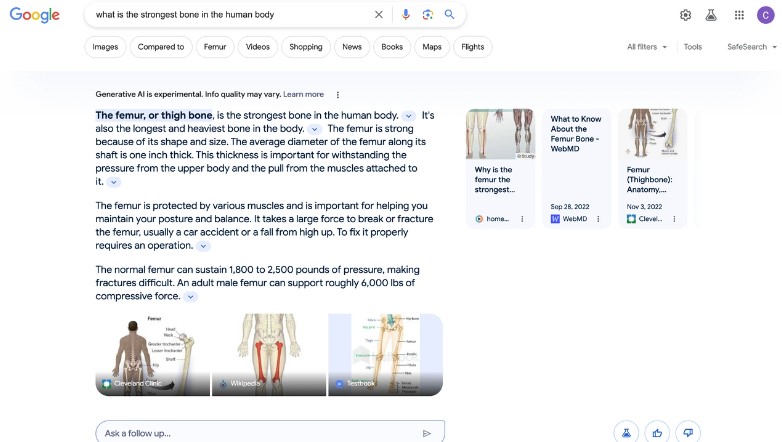Give thumbs up to AI answer
The image size is (782, 442).
[657, 432]
